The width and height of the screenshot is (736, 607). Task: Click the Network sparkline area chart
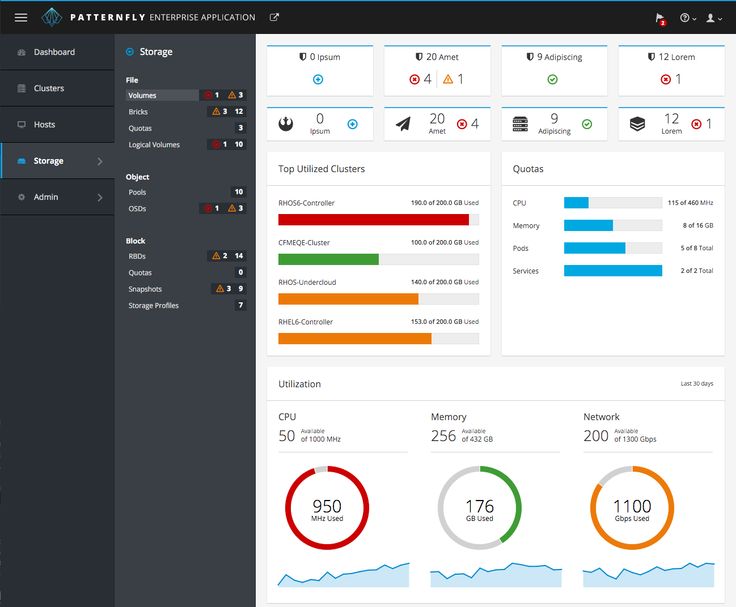coord(649,574)
